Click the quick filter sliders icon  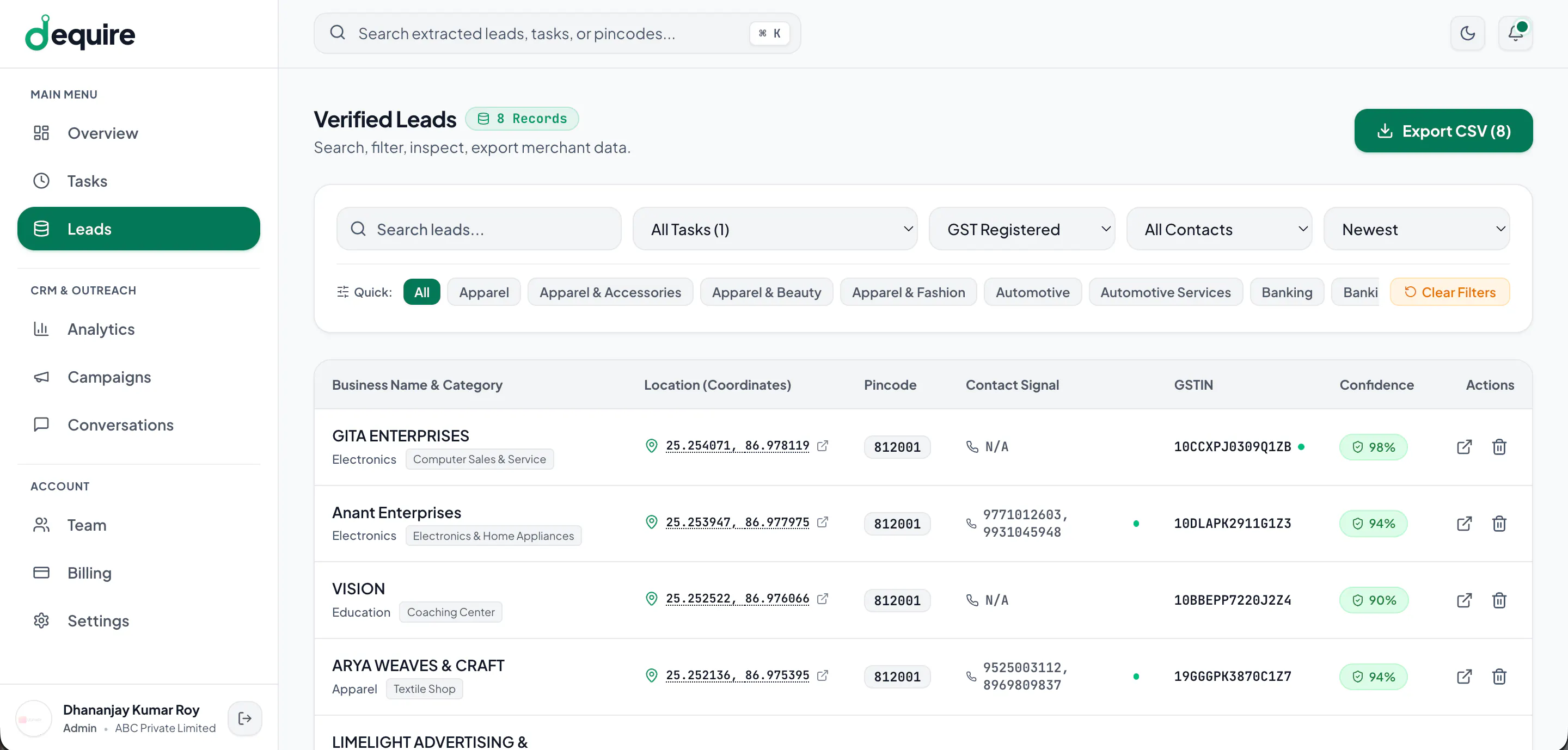coord(342,292)
